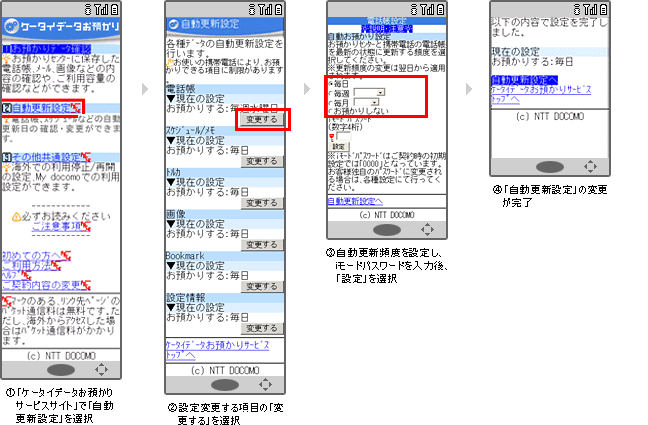Click the ケータイデータお預かり header logo icon
This screenshot has width=648, height=425.
point(11,26)
